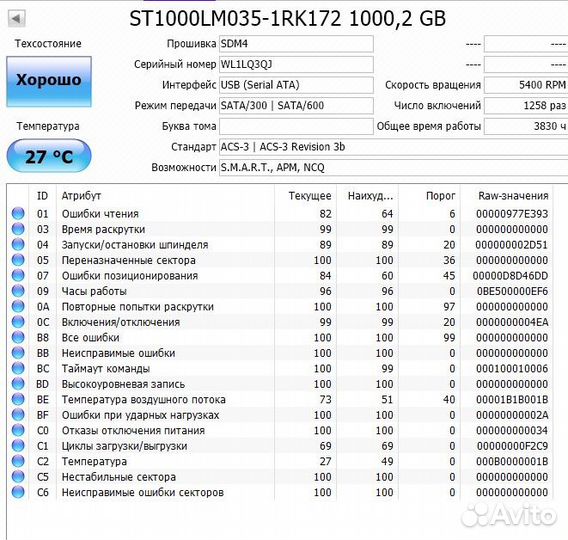Click the ID column header
Image resolution: width=568 pixels, height=540 pixels.
[x=42, y=196]
